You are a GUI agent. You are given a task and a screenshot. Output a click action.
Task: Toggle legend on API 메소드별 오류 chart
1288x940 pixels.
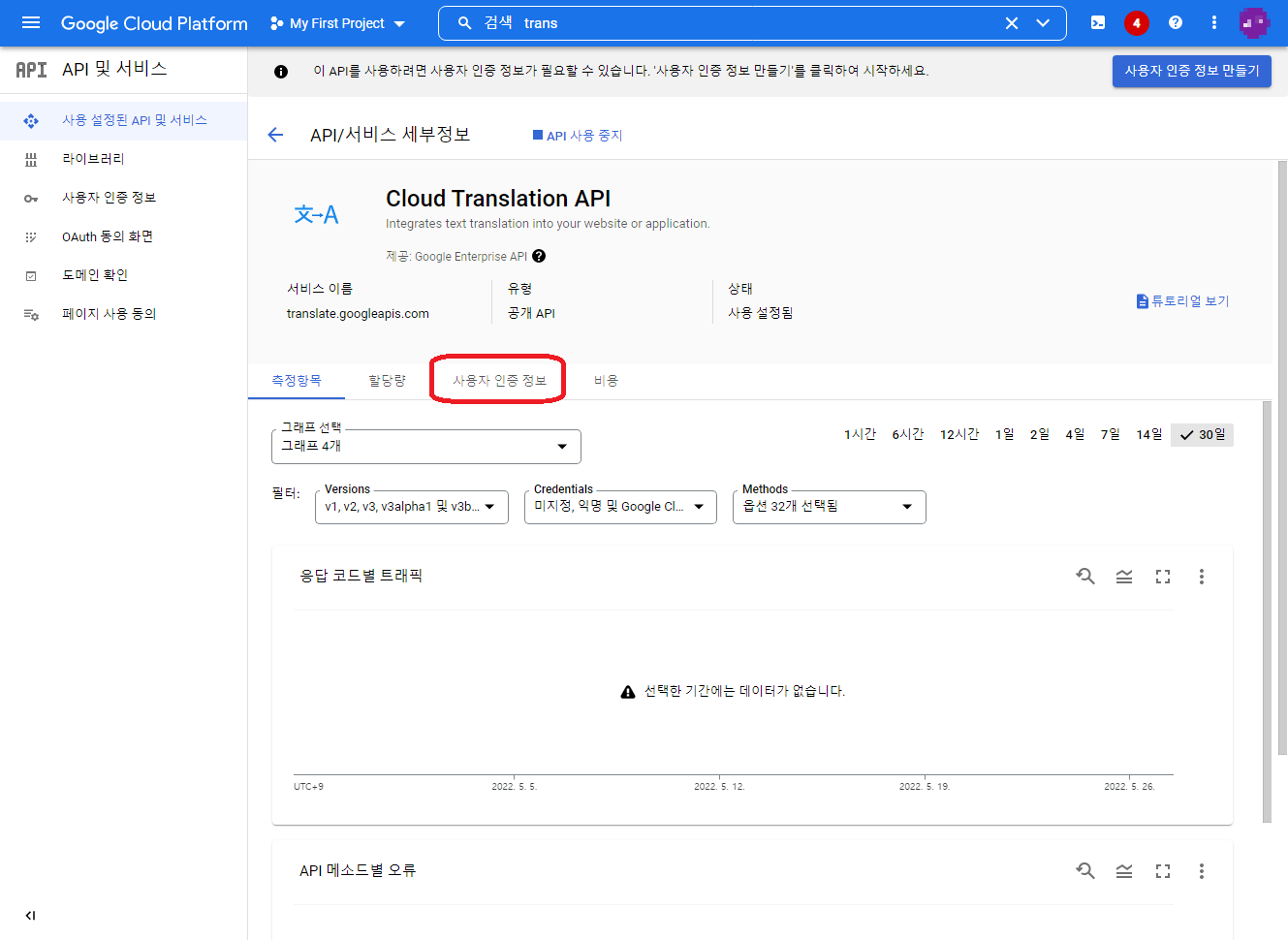click(x=1124, y=871)
